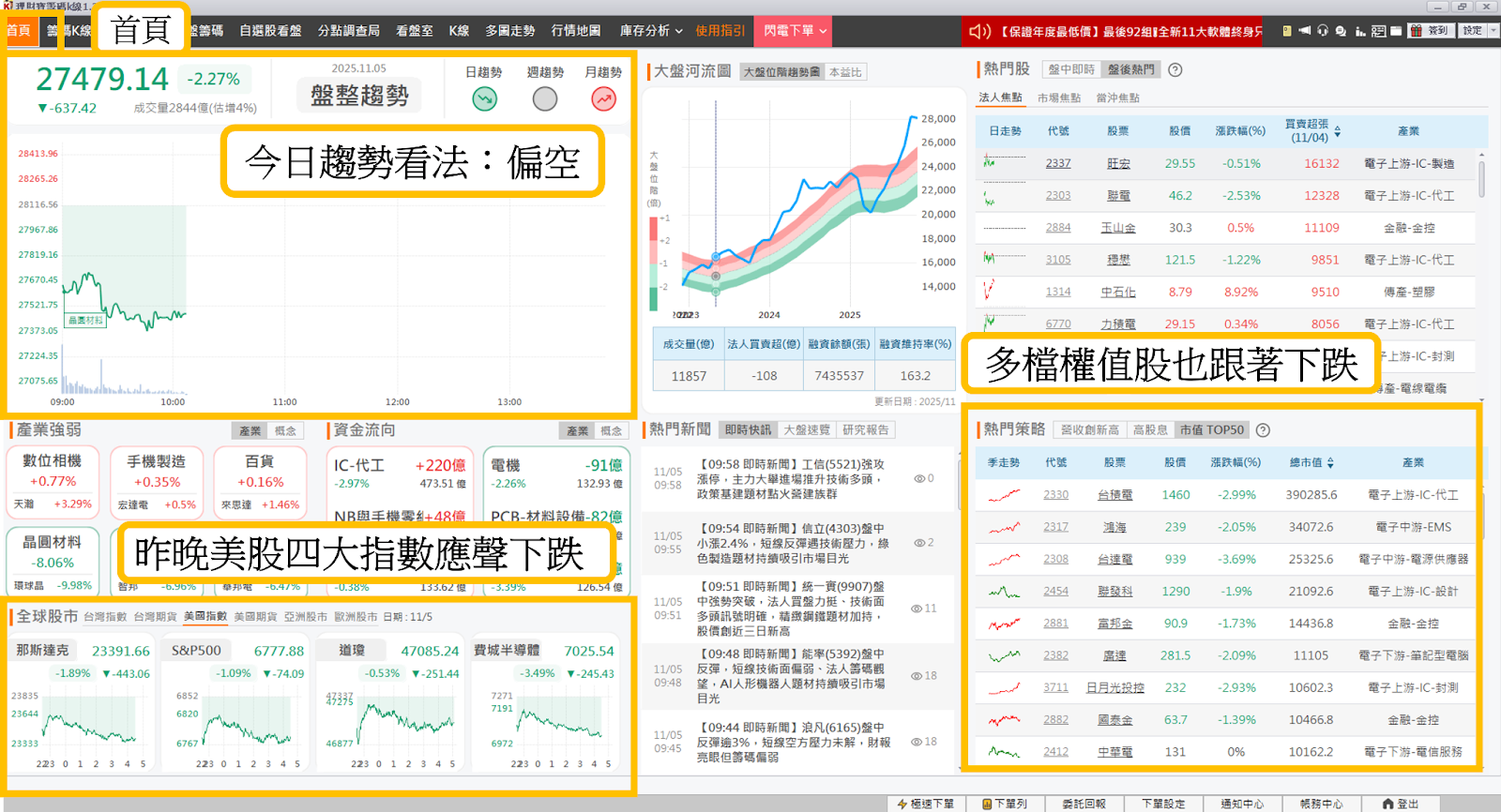Click the eye view-count icon on 工信(5521) news

pos(919,478)
